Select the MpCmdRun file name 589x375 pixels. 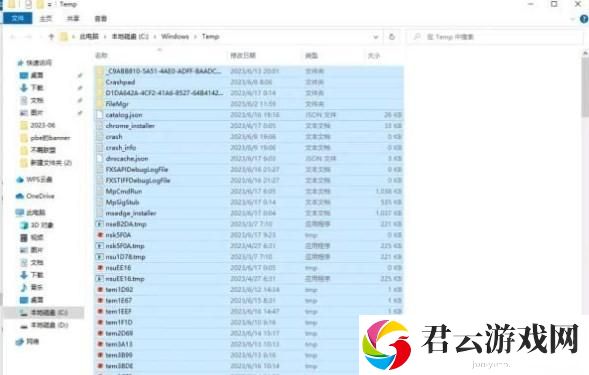pos(124,191)
